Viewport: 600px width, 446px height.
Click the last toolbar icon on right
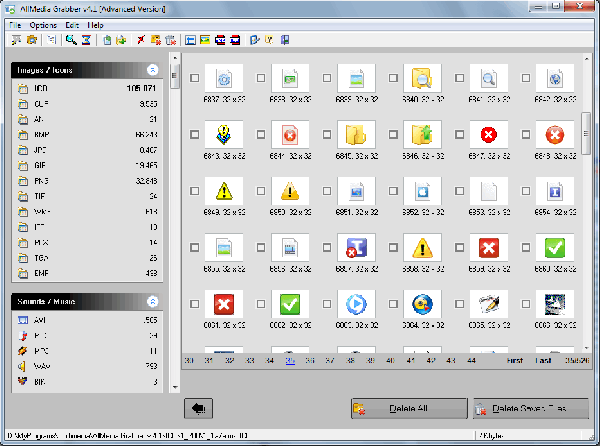[x=285, y=40]
